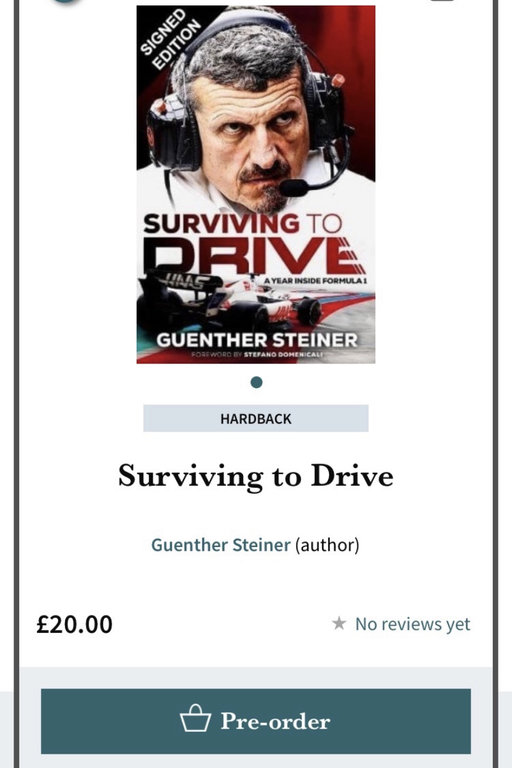Tap GUENTHER STEINER name on book cover
512x768 pixels.
pos(257,340)
